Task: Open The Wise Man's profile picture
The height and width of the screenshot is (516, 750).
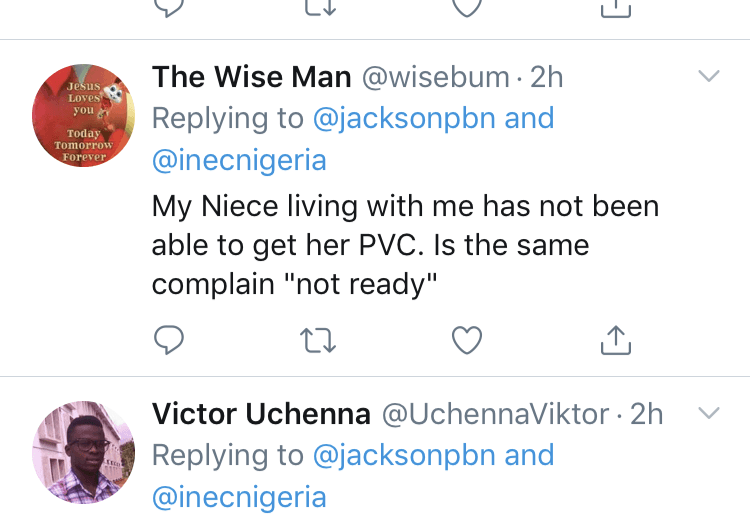Action: point(84,115)
